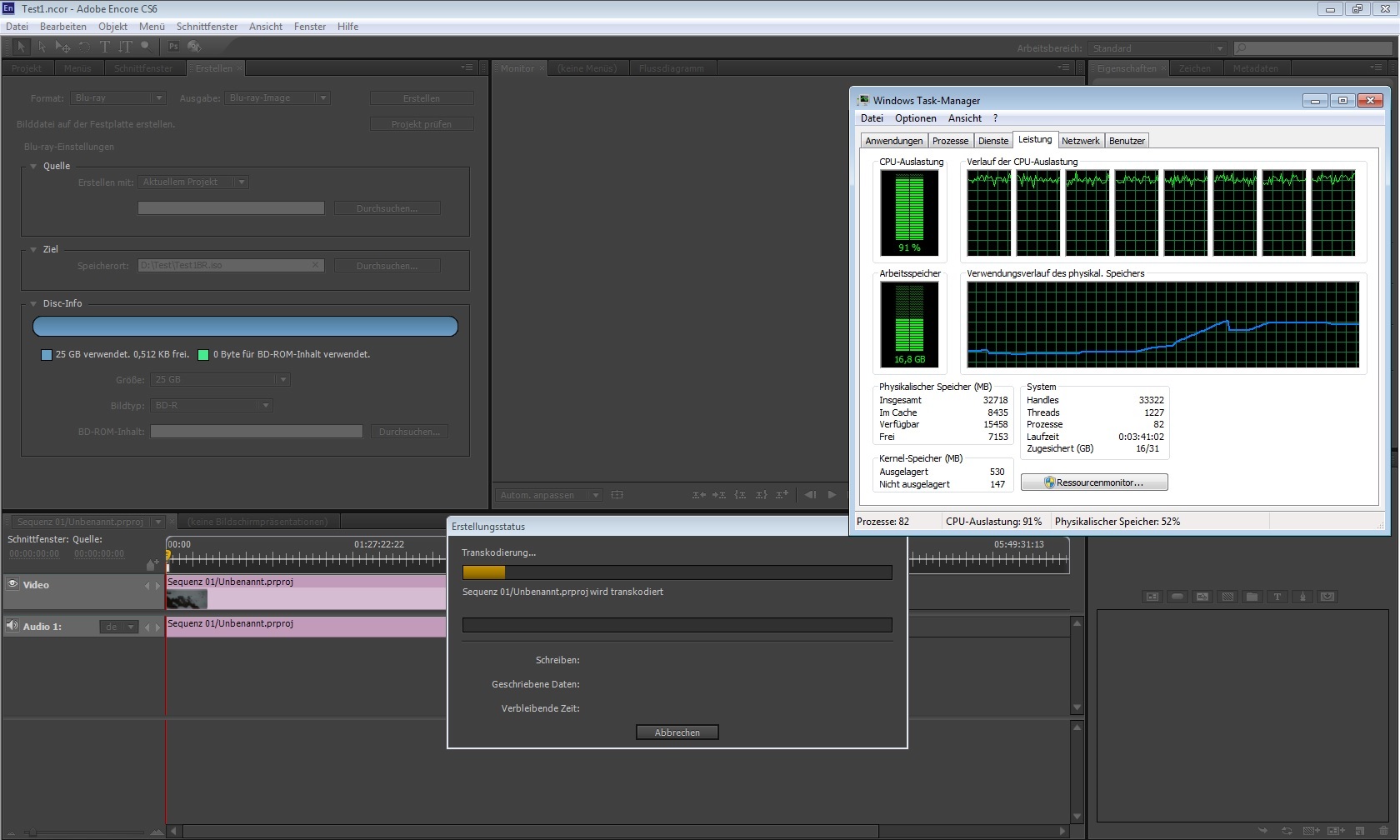Toggle safe area icon in Monitor
The image size is (1400, 840).
617,495
